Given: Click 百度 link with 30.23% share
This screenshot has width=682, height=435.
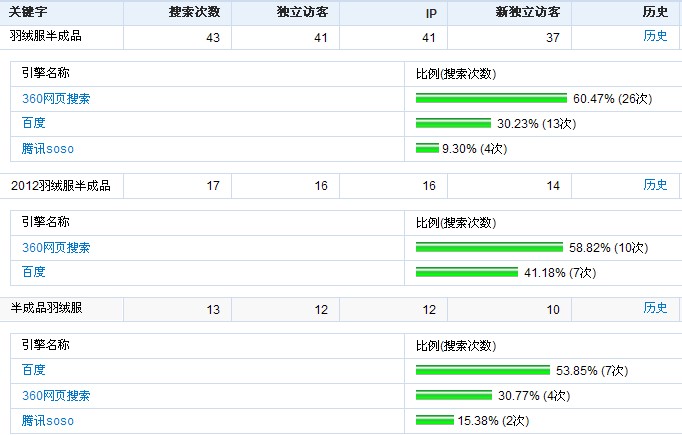Looking at the screenshot, I should 34,123.
